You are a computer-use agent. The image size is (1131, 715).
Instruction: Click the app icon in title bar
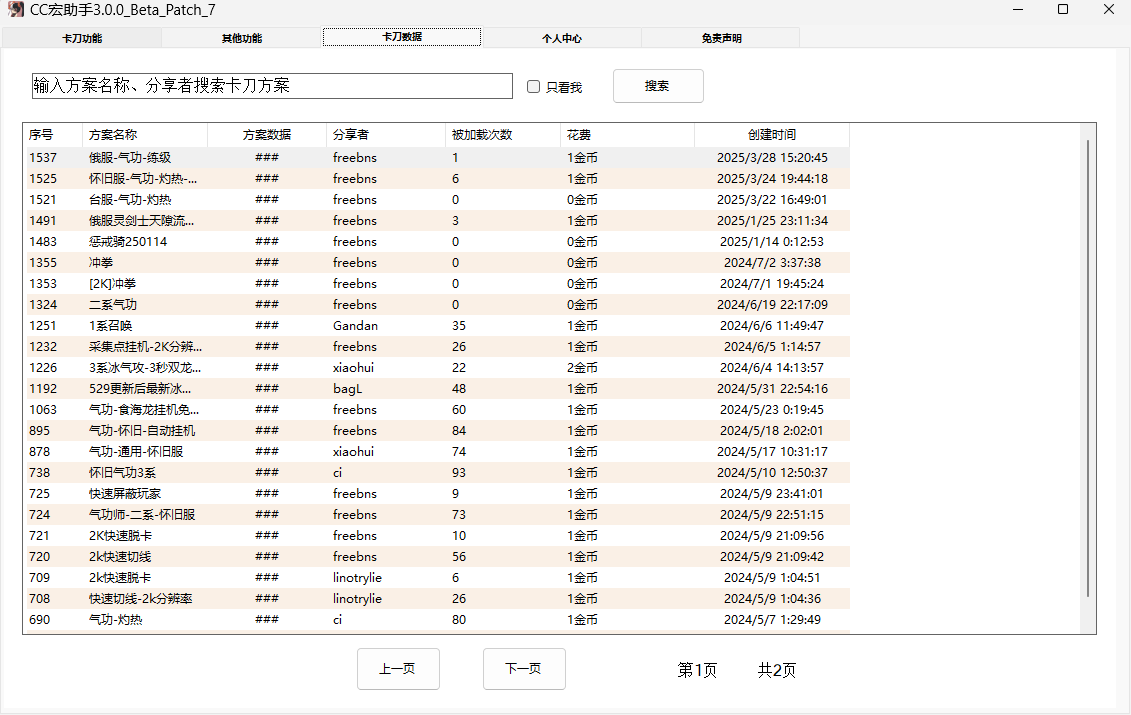tap(15, 9)
